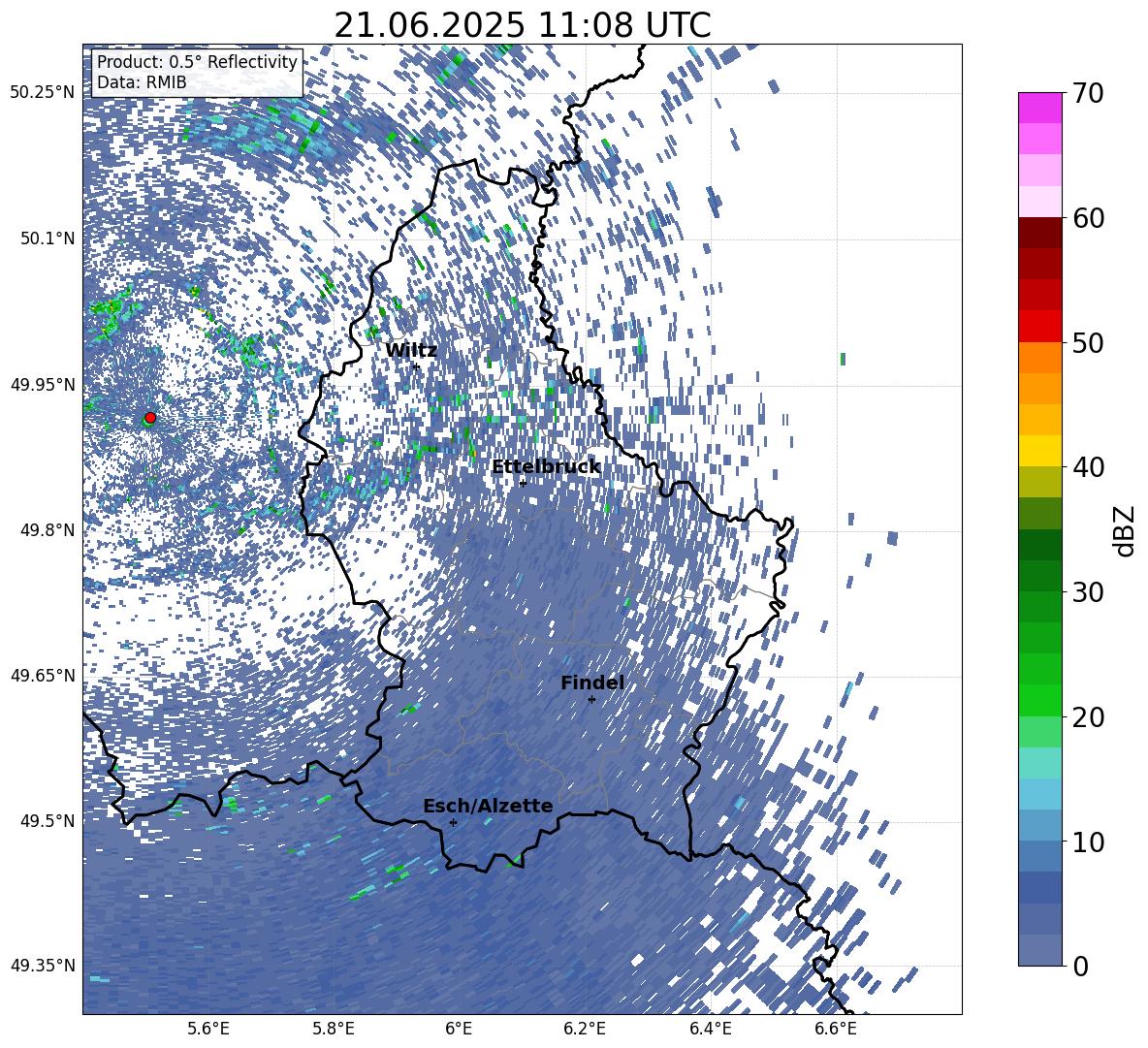Click the colorbar tick label 40
This screenshot has width=1148, height=1048.
[x=1089, y=467]
